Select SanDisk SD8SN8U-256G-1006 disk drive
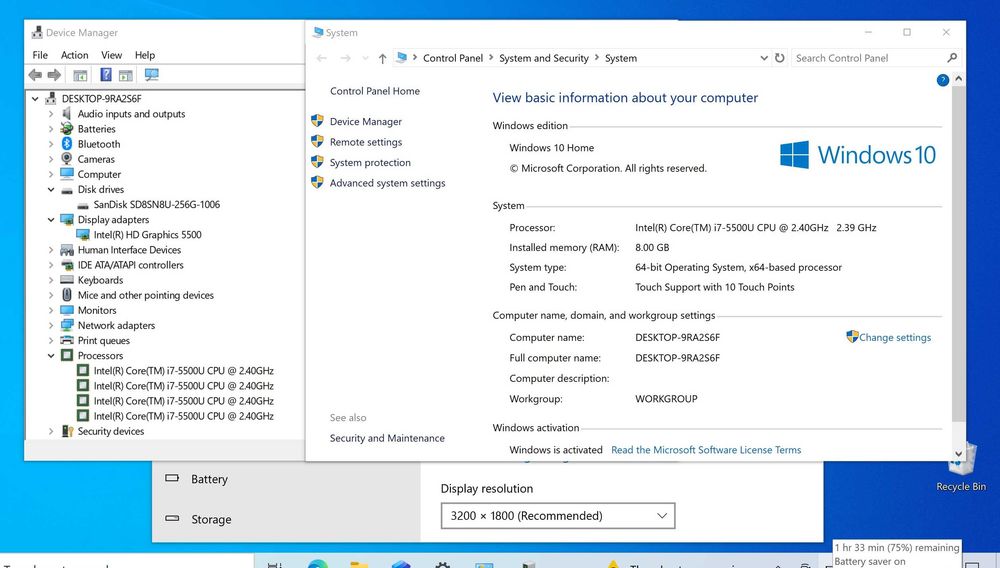Screen dimensions: 1000x568 click(157, 205)
